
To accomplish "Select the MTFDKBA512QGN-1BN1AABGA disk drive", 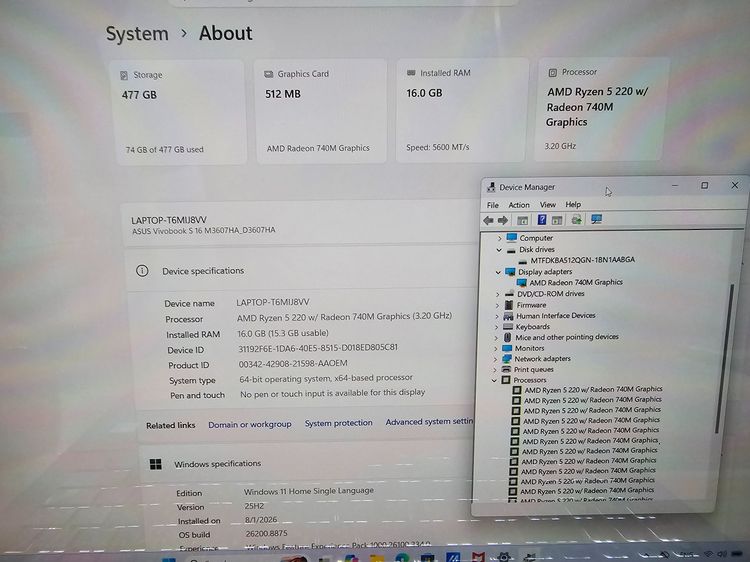I will coord(583,260).
